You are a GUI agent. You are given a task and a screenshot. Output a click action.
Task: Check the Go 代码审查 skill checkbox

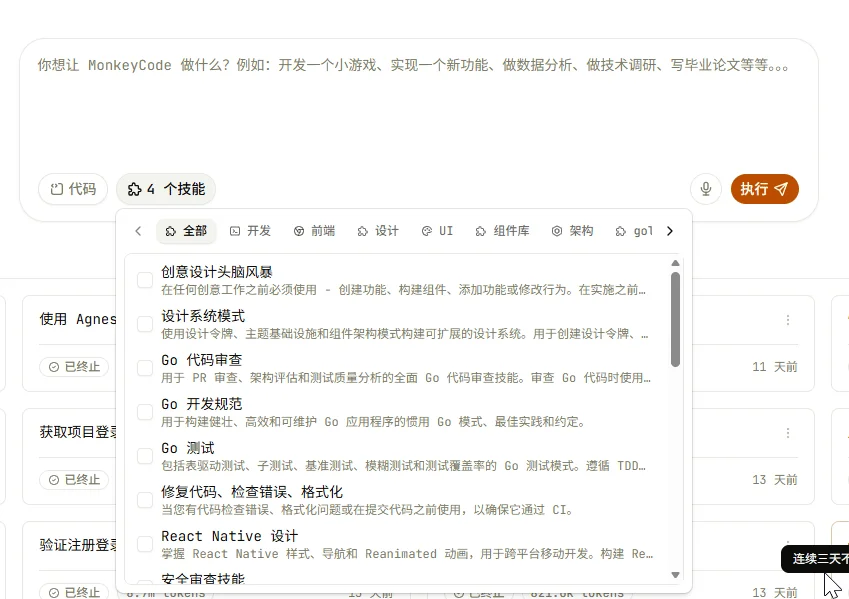145,368
